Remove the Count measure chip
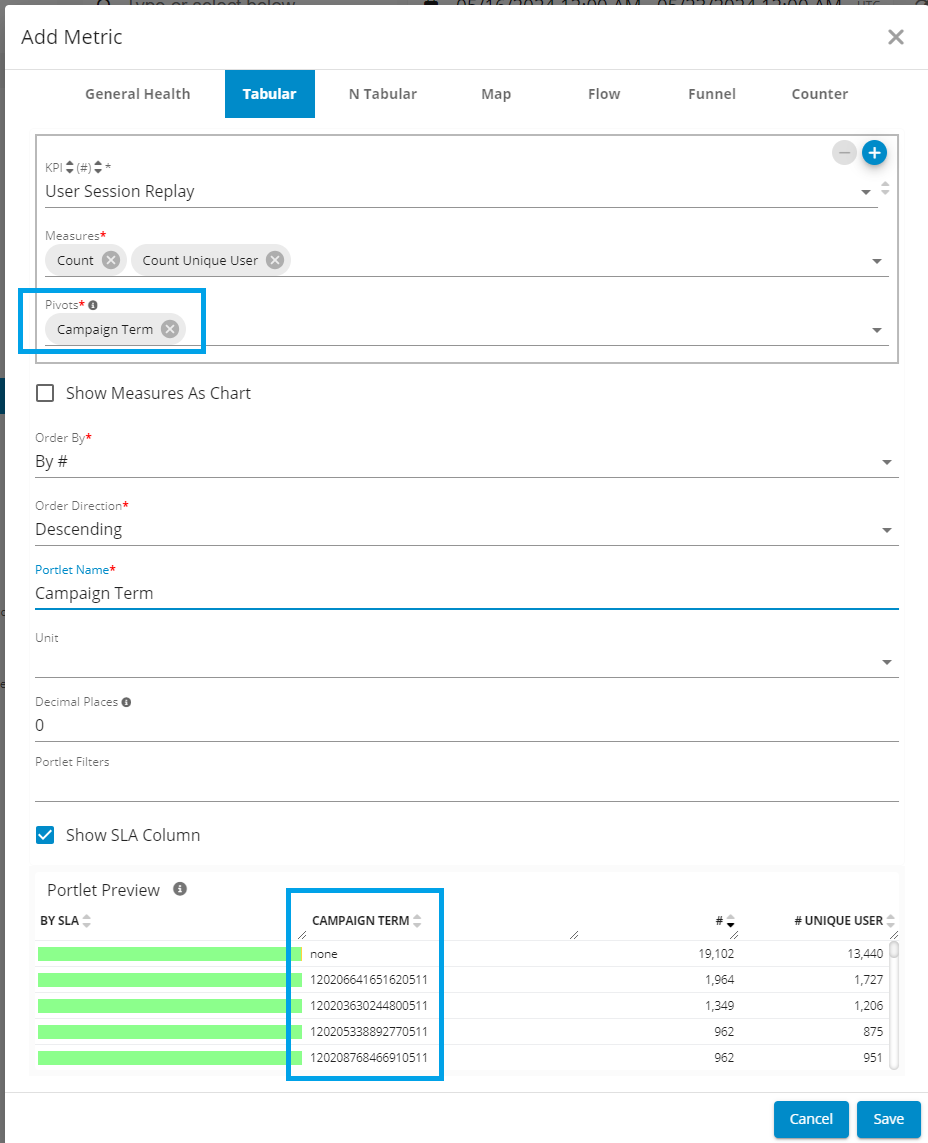 pyautogui.click(x=111, y=260)
